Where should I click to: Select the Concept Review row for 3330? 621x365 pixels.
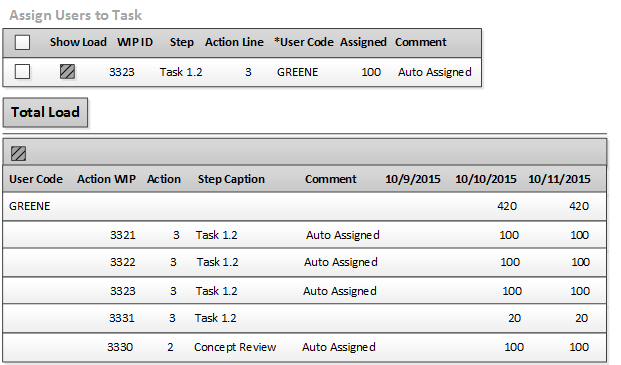[x=304, y=347]
